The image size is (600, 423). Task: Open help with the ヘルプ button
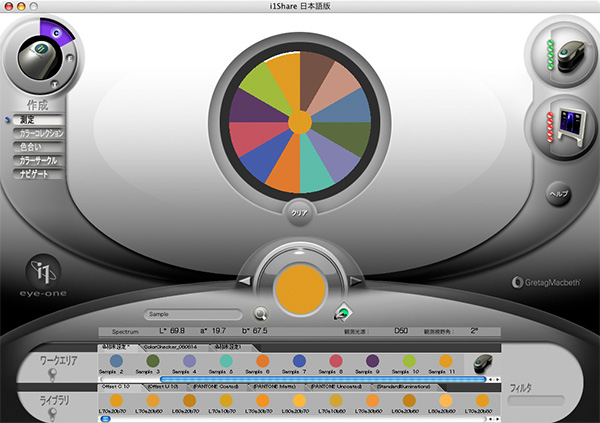pos(558,194)
